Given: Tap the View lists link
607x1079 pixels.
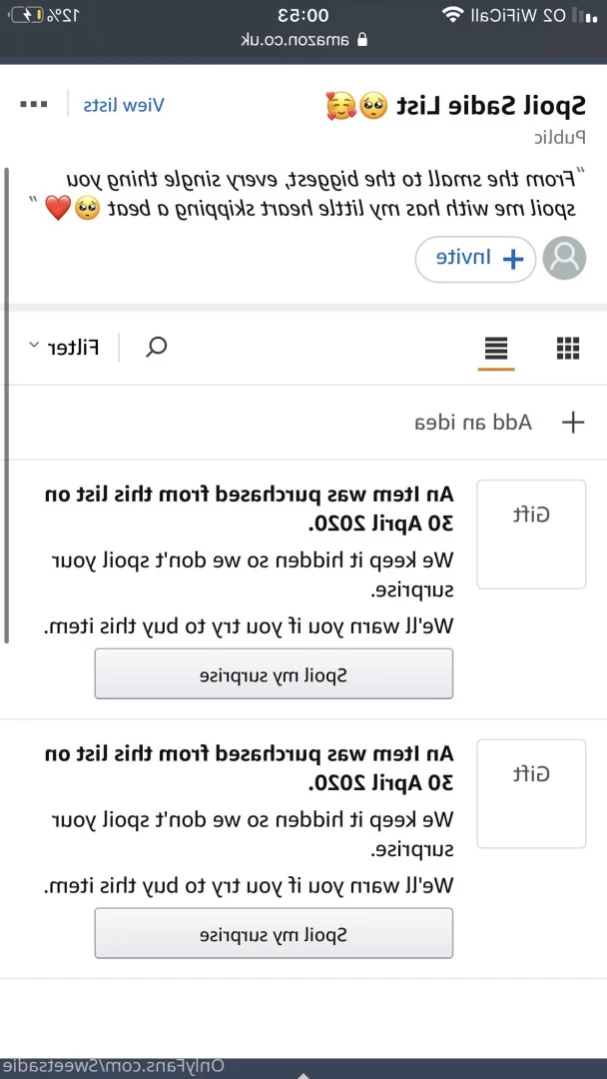Looking at the screenshot, I should 124,105.
